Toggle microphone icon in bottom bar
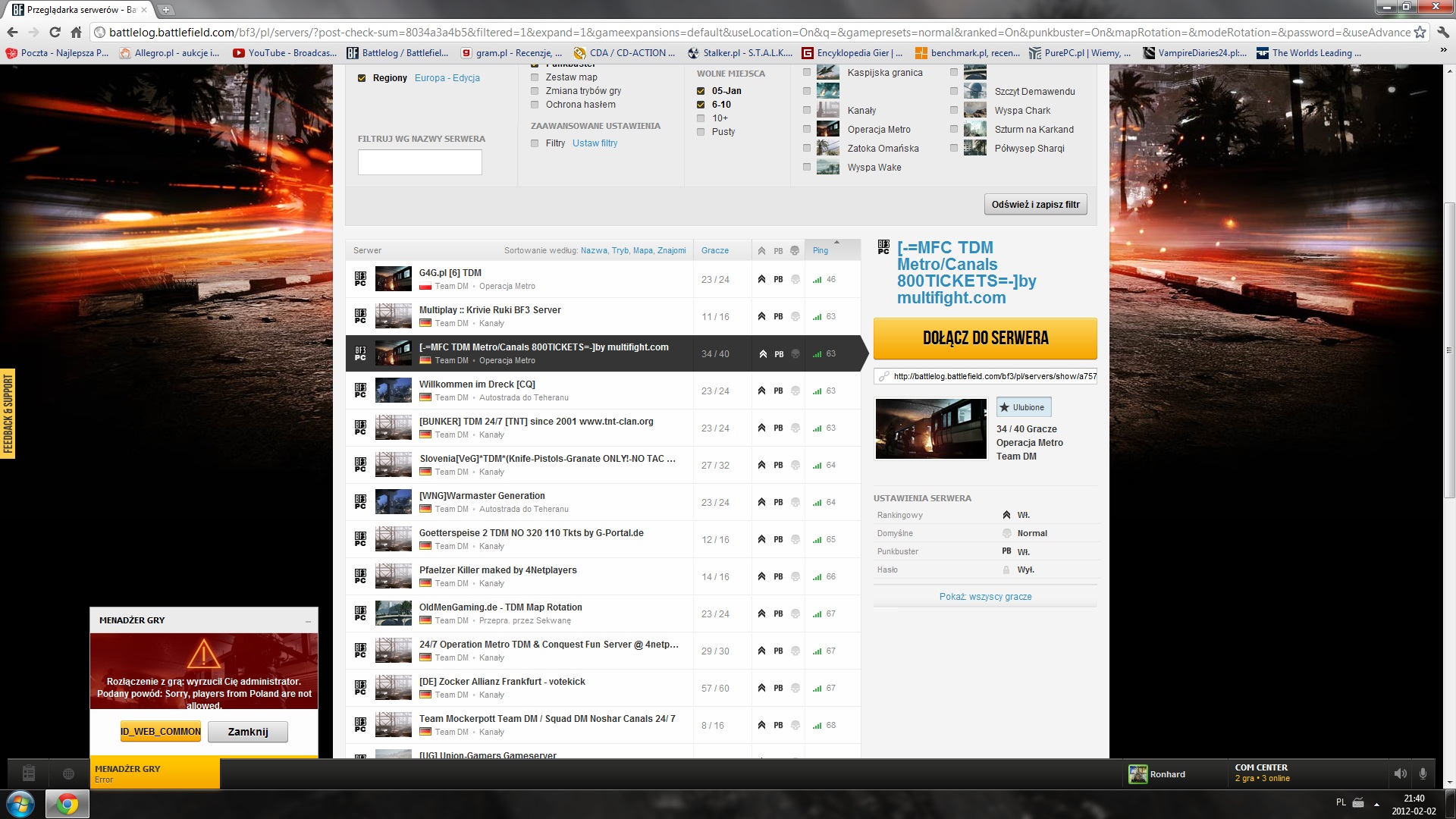Viewport: 1456px width, 819px height. (1423, 773)
